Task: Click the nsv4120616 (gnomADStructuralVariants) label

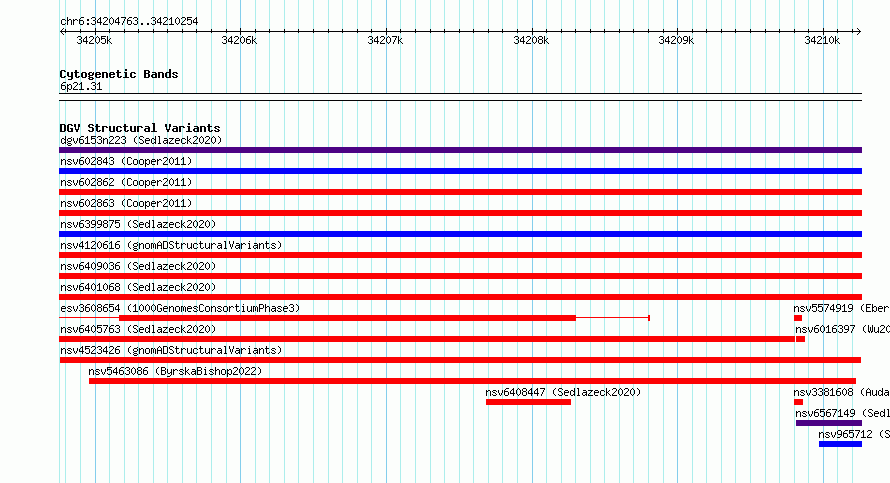Action: pos(171,245)
